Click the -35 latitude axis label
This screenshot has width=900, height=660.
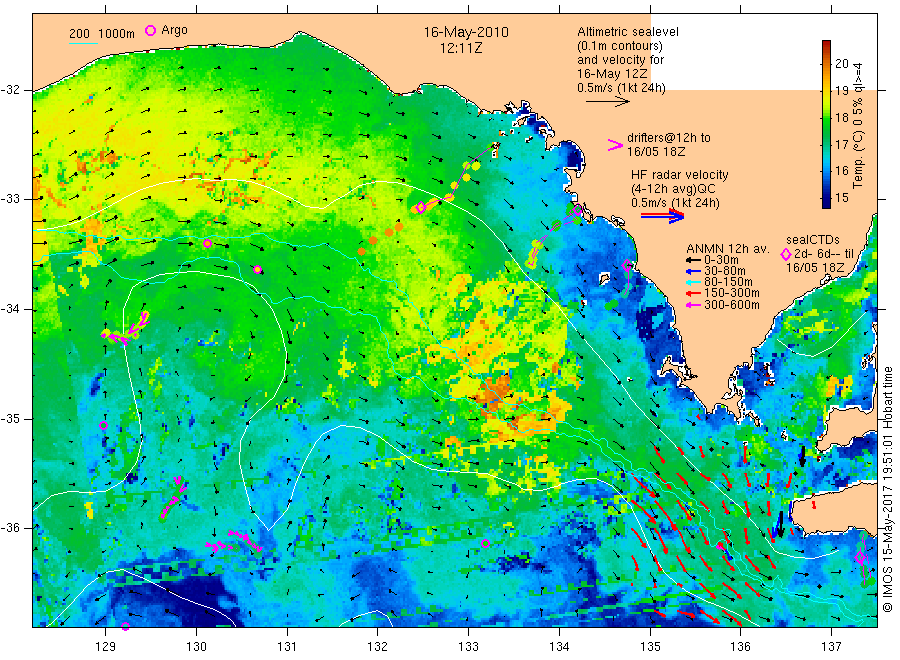(x=10, y=419)
